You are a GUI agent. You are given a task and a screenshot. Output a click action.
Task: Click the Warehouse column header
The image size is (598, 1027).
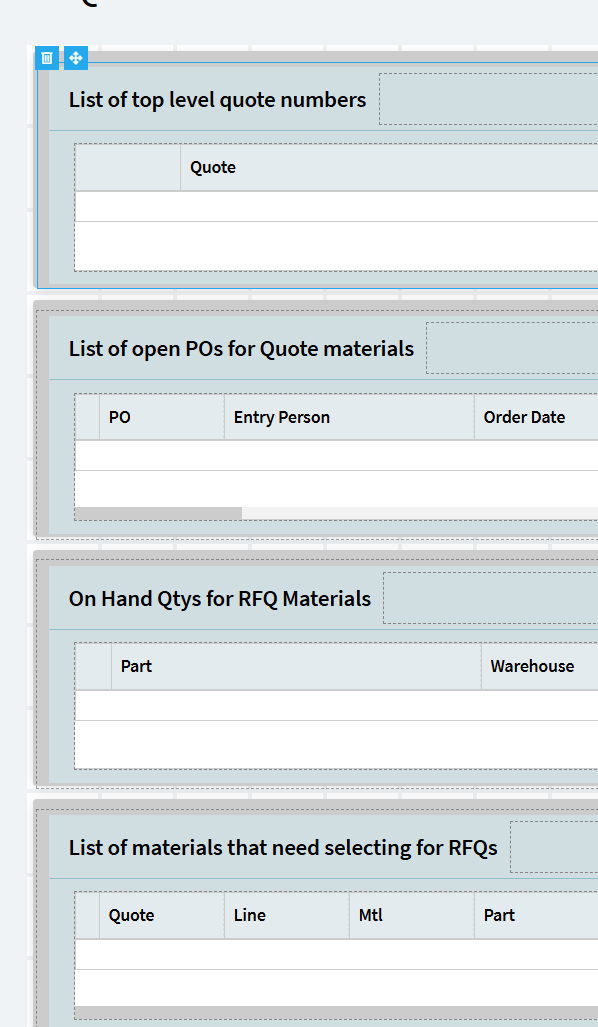click(x=540, y=666)
